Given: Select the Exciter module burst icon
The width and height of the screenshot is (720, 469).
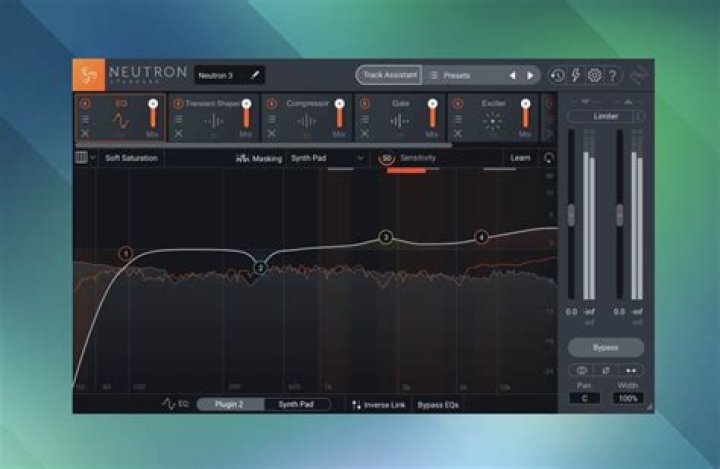Looking at the screenshot, I should pos(493,121).
